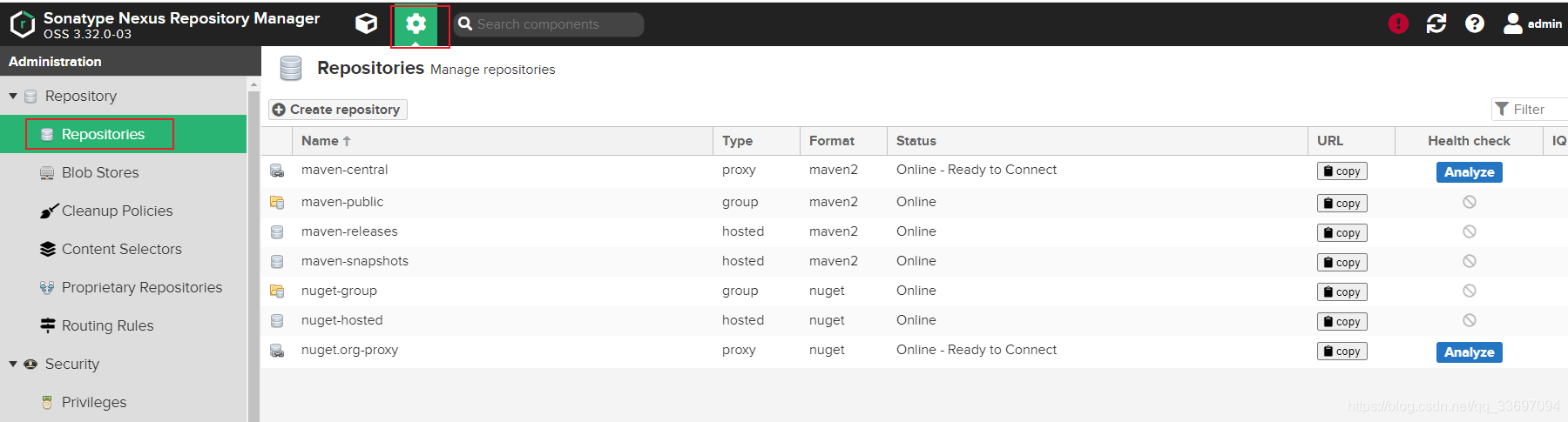Open the nuget-hosted repository row
Viewport: 1568px width, 422px height.
[915, 320]
